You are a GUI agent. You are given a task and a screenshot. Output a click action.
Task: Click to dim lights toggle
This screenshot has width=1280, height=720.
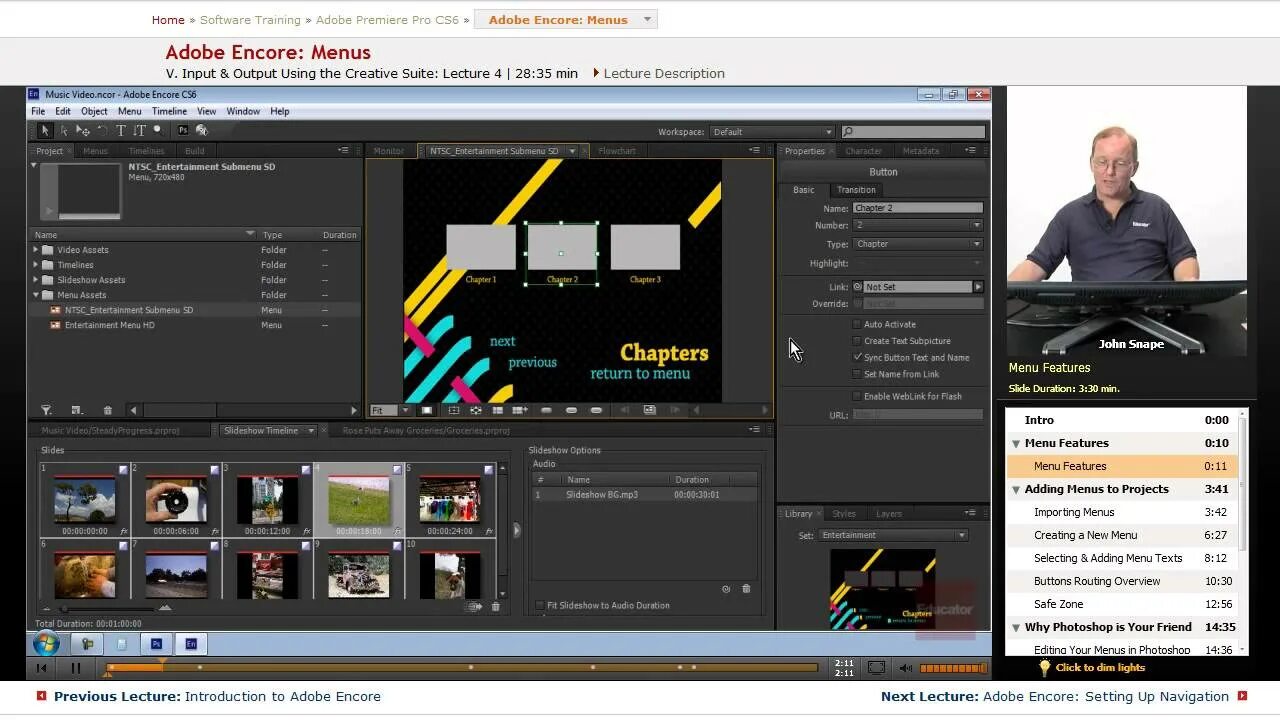click(x=1092, y=668)
